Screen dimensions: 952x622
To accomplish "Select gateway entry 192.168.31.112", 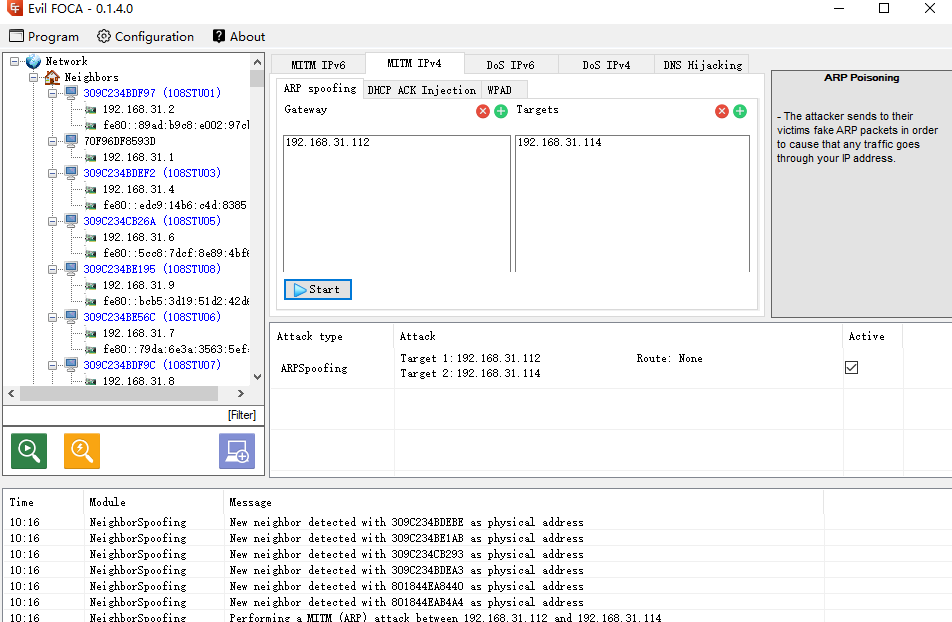I will 396,142.
